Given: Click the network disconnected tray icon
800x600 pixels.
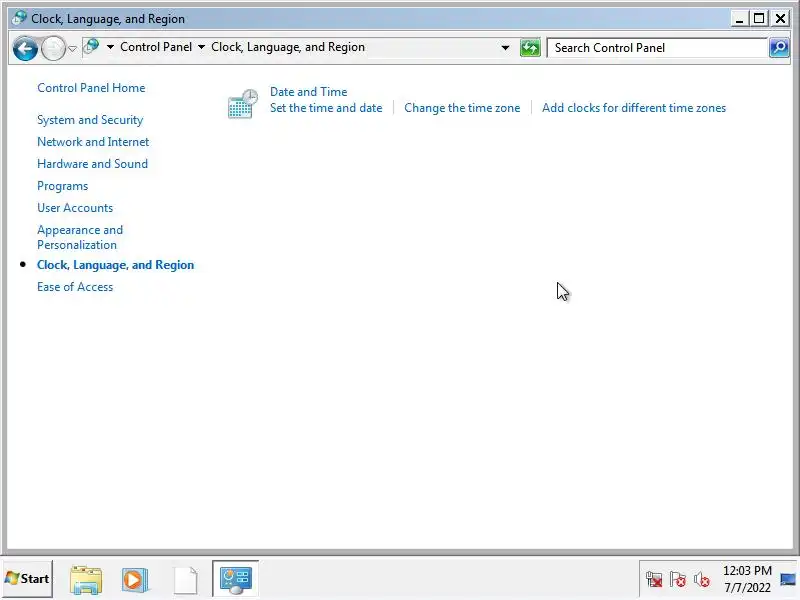Looking at the screenshot, I should coord(654,579).
